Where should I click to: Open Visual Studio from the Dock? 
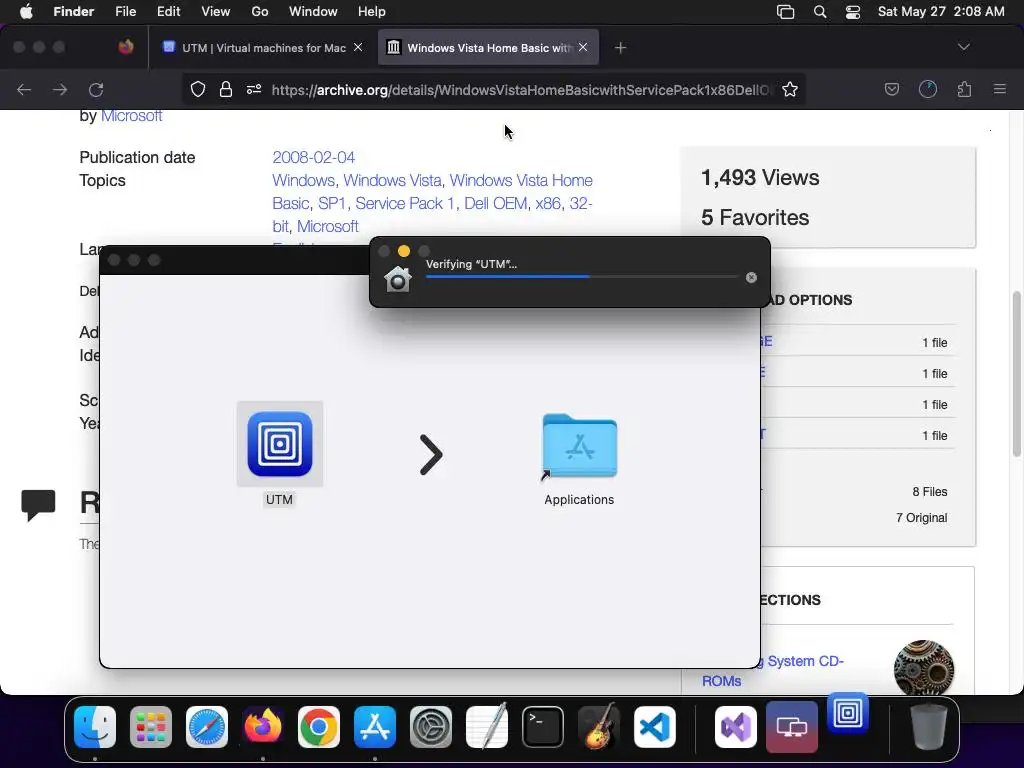tap(736, 727)
